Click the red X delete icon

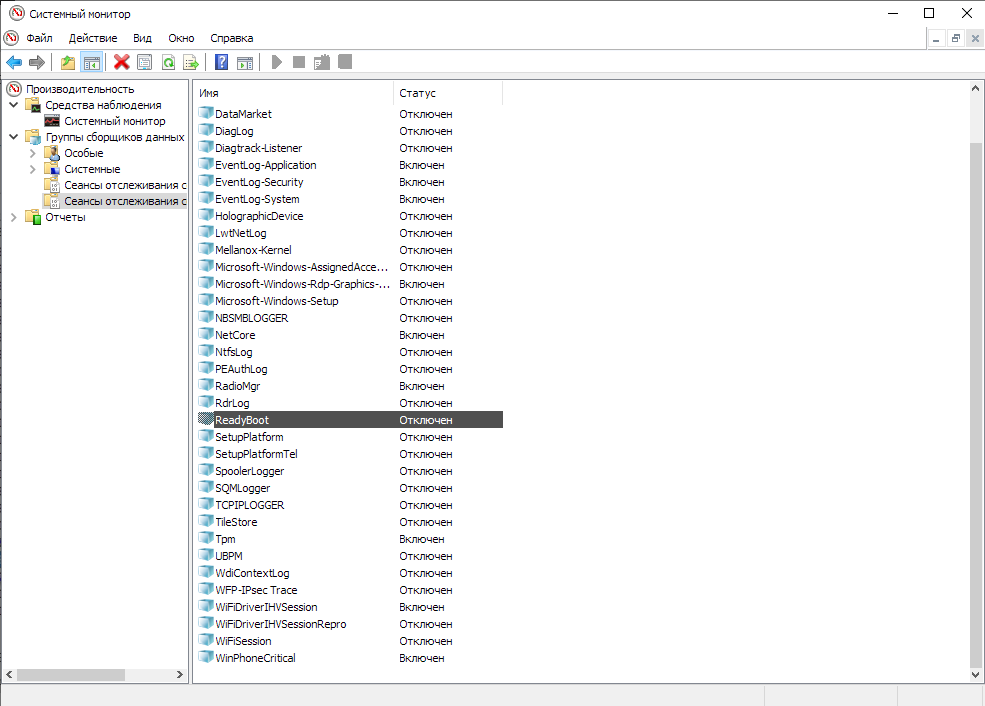[121, 62]
